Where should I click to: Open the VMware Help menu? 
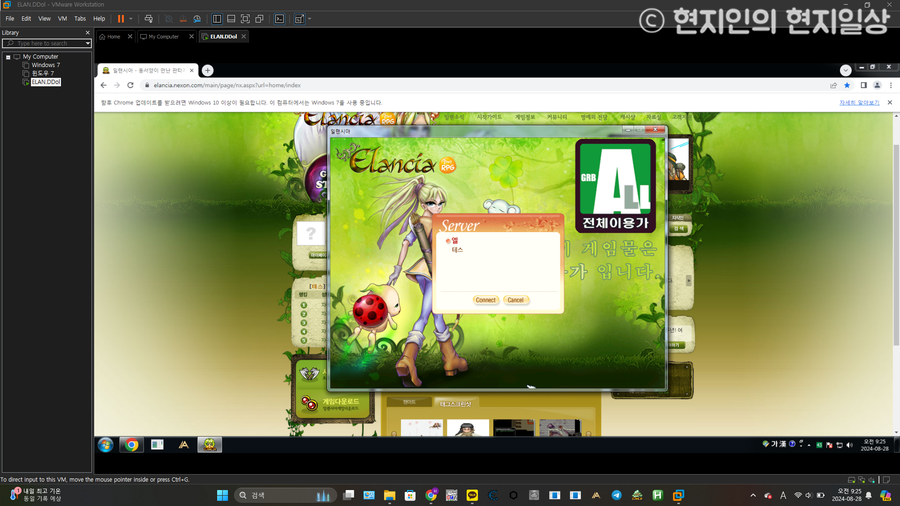coord(99,19)
